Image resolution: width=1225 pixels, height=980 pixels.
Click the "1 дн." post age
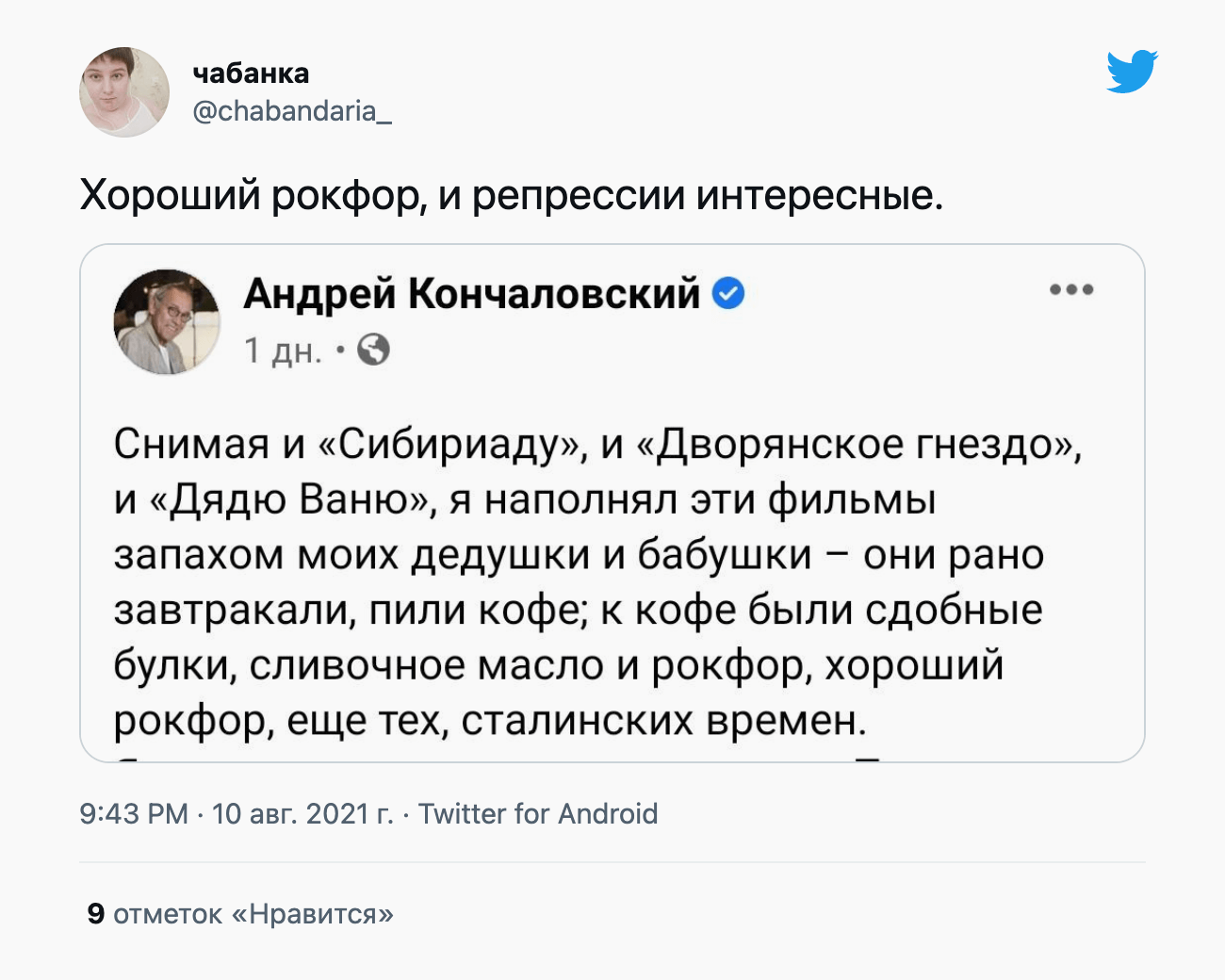tap(283, 351)
